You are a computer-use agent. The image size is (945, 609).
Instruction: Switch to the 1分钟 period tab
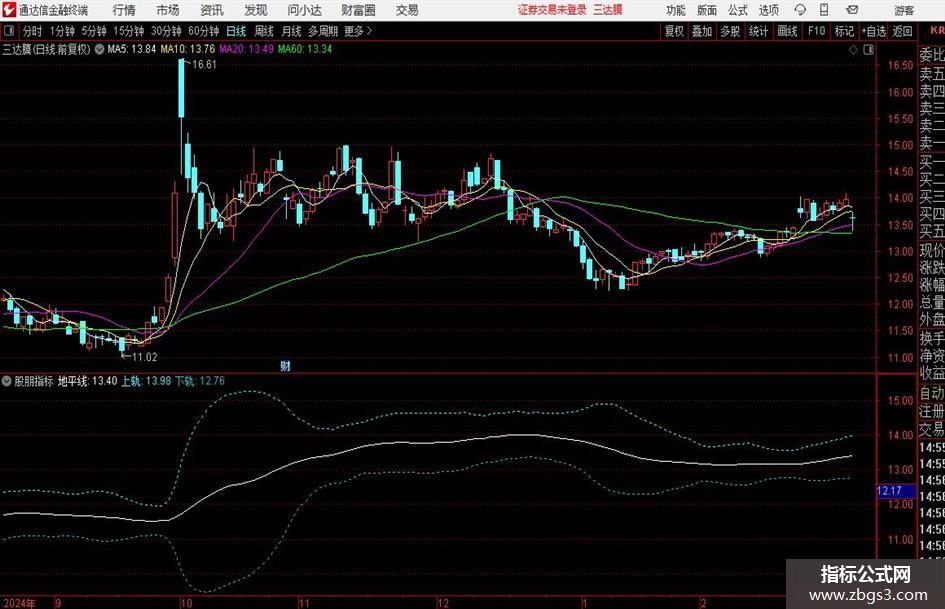pyautogui.click(x=62, y=31)
